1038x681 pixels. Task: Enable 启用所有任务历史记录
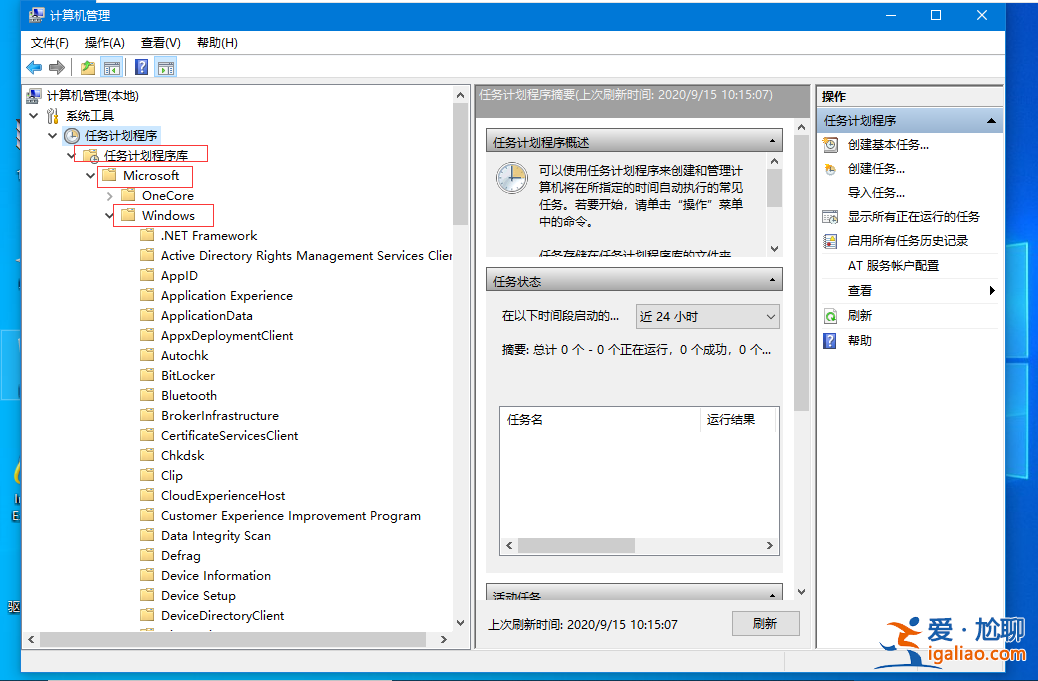point(905,240)
